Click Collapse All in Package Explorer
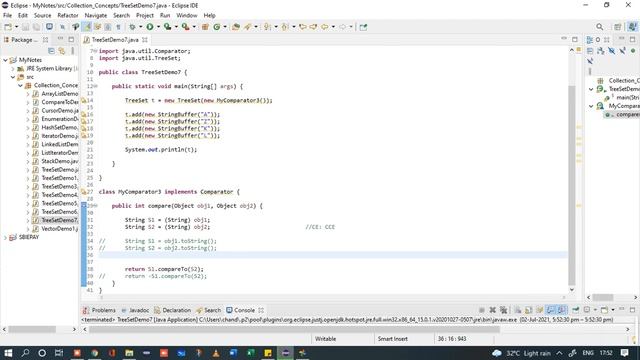640x360 pixels. click(x=51, y=51)
